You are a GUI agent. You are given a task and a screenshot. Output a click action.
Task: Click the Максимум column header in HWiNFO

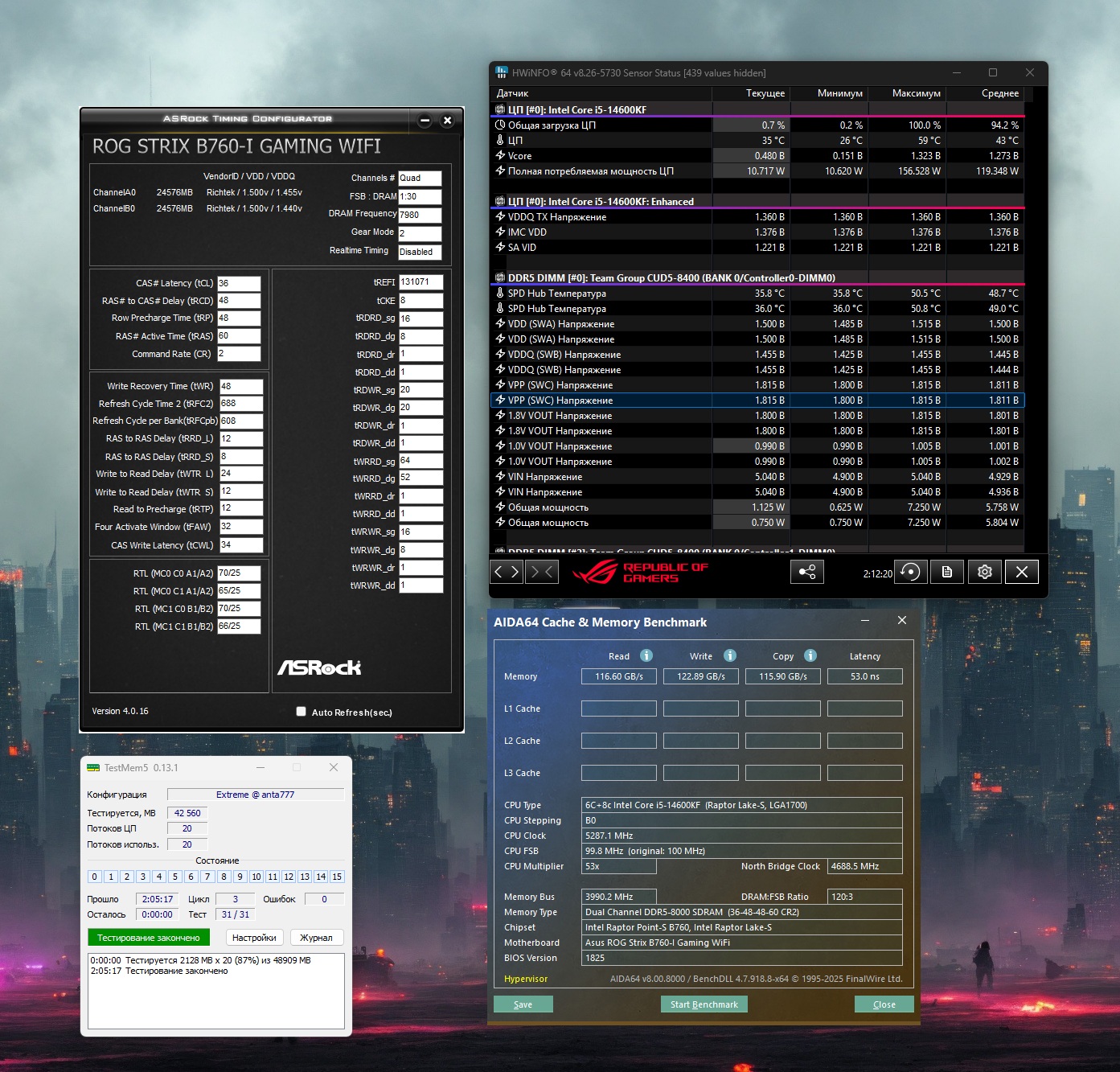pyautogui.click(x=907, y=93)
